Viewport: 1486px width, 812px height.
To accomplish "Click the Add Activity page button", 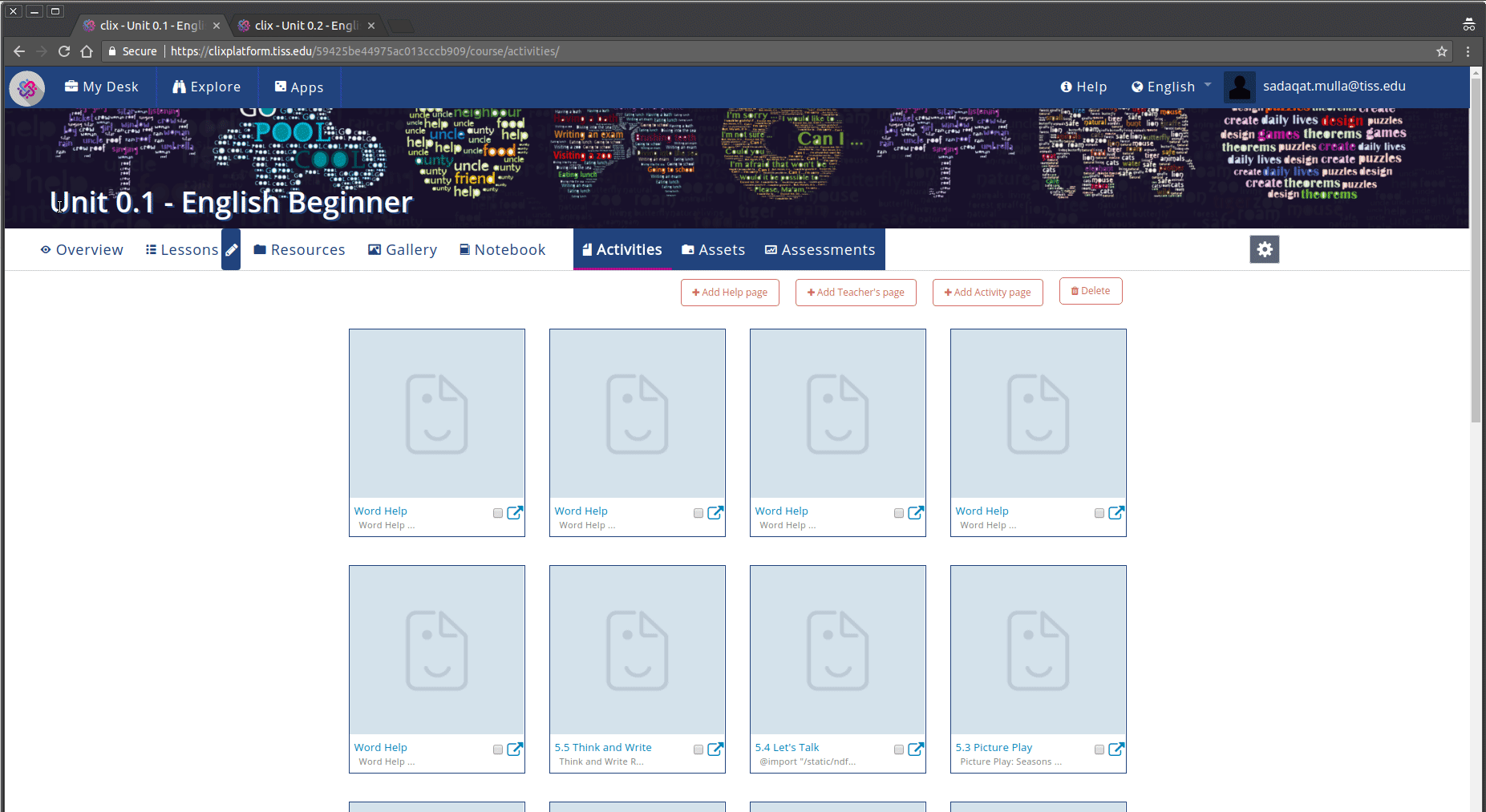I will (x=987, y=293).
